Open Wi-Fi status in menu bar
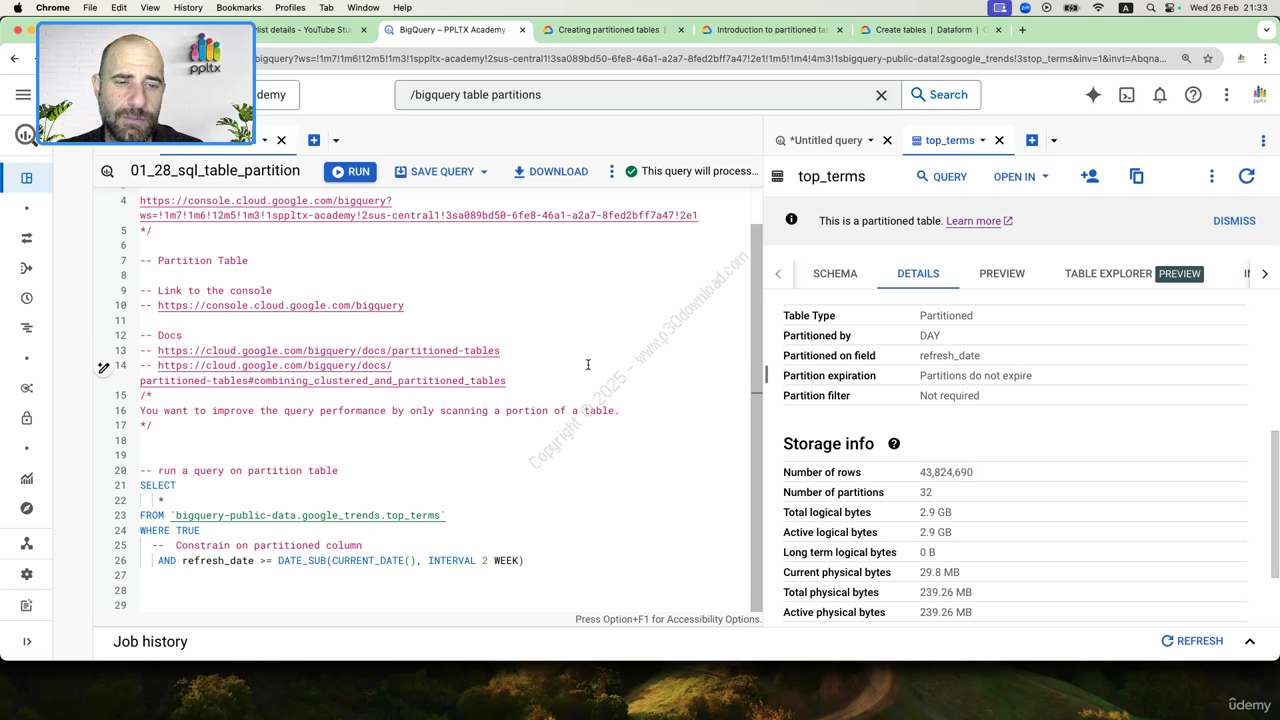Screen dimensions: 1280x720 (x=1098, y=7)
